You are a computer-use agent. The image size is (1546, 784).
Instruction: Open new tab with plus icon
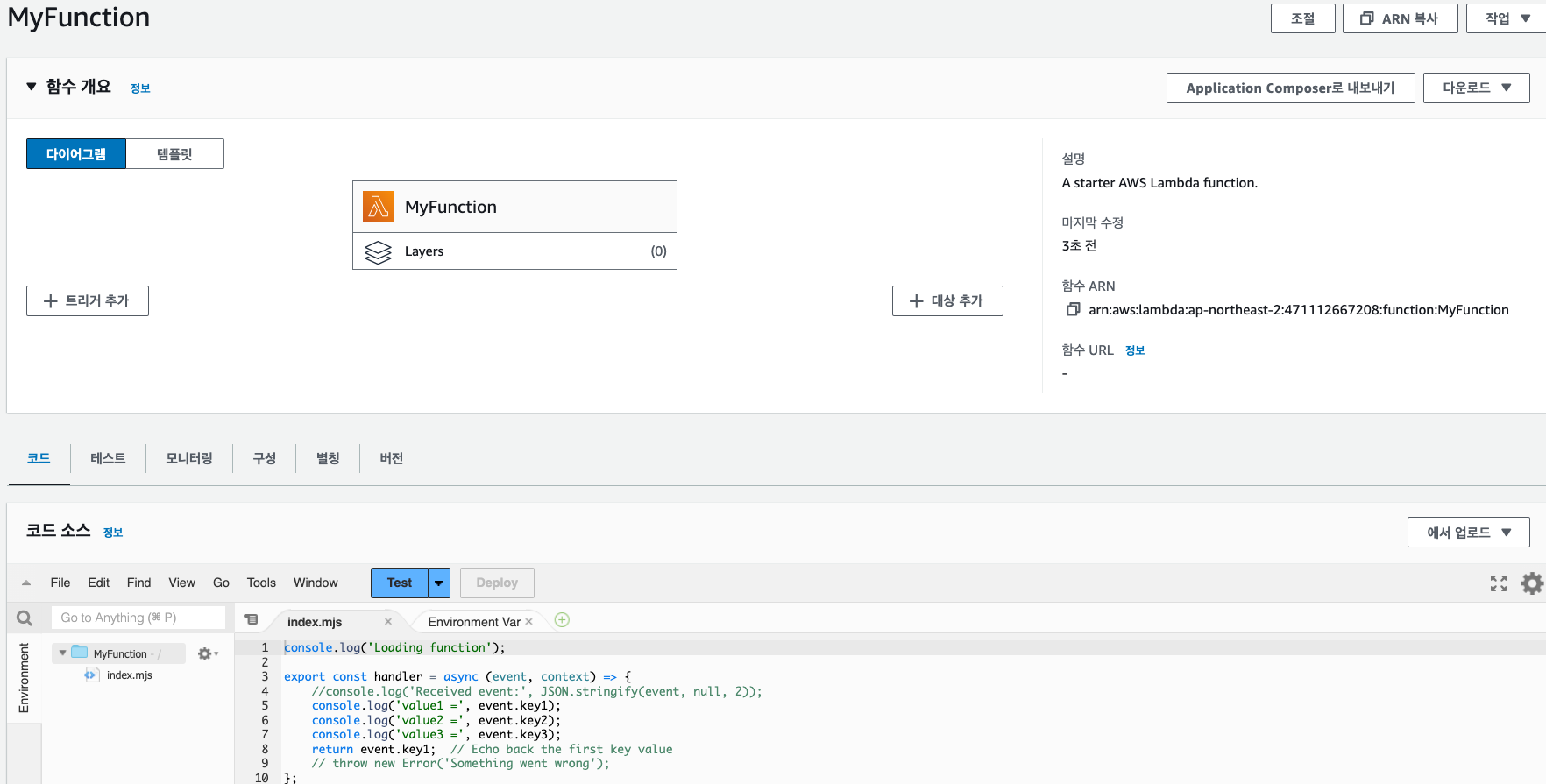(563, 620)
